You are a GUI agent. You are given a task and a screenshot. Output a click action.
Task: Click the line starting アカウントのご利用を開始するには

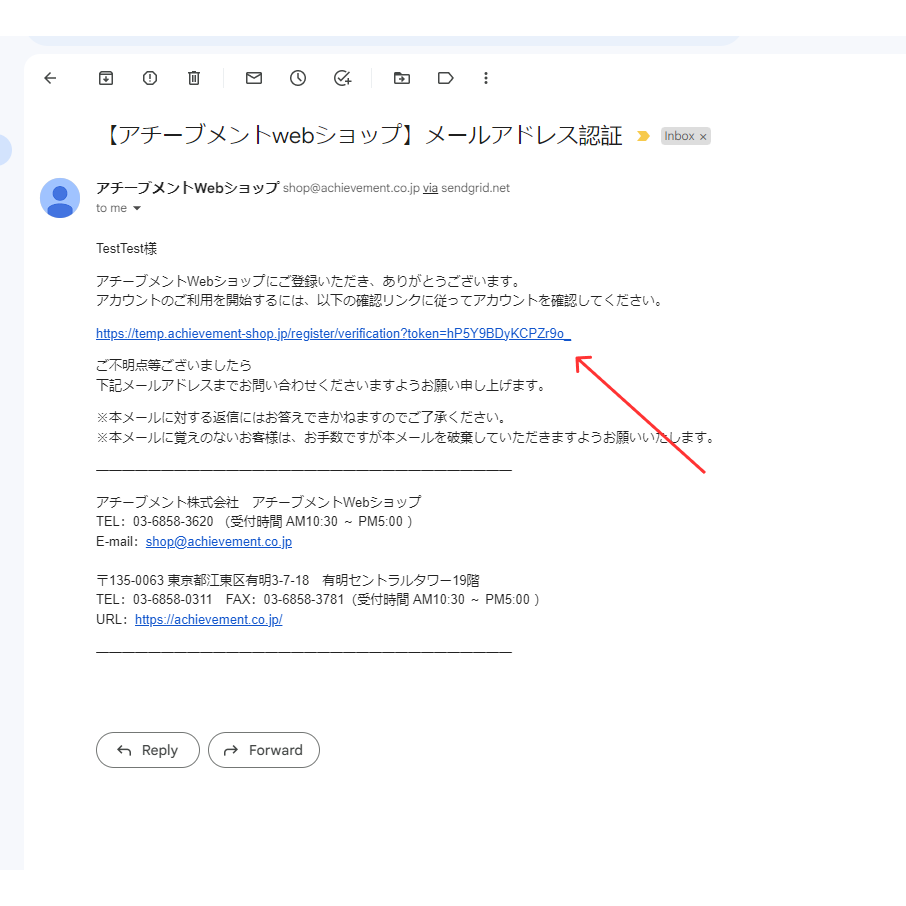379,300
